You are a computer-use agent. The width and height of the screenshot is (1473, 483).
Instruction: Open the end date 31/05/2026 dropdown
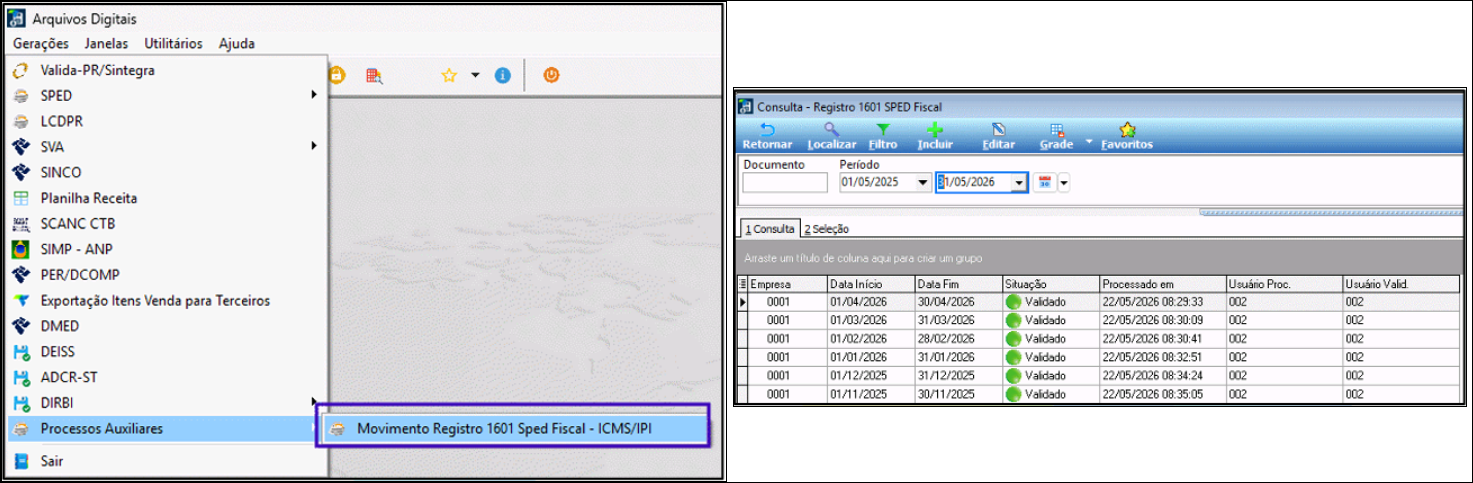coord(1019,183)
